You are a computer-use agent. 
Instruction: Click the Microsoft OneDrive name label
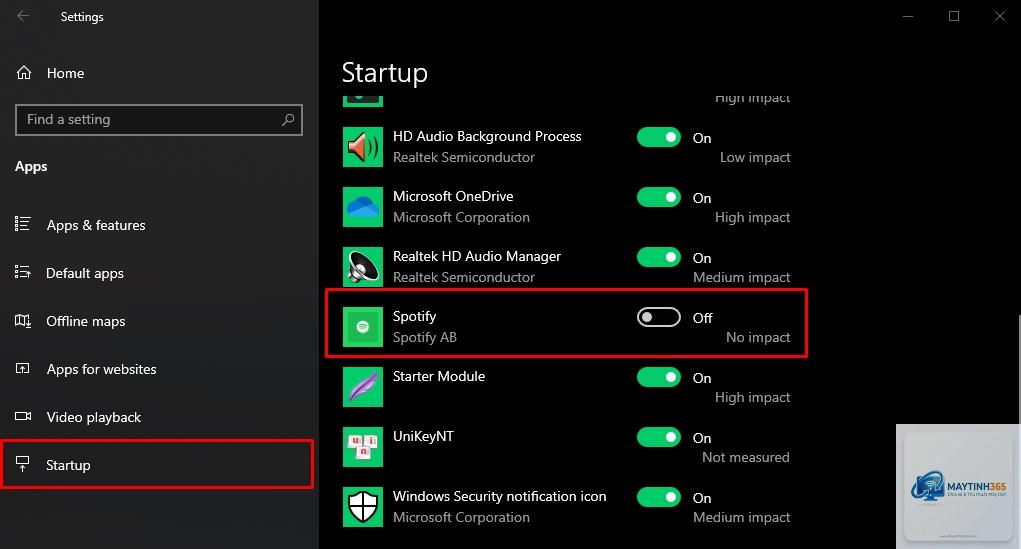point(453,196)
